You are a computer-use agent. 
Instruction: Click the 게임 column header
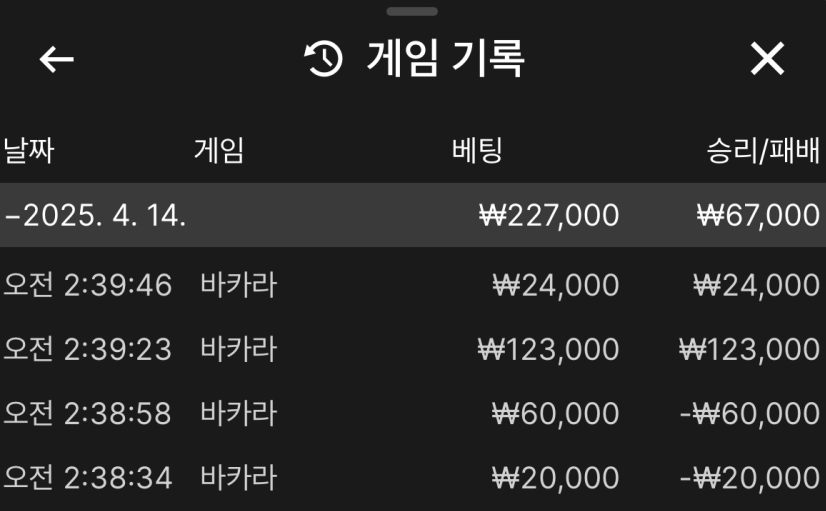[x=218, y=151]
